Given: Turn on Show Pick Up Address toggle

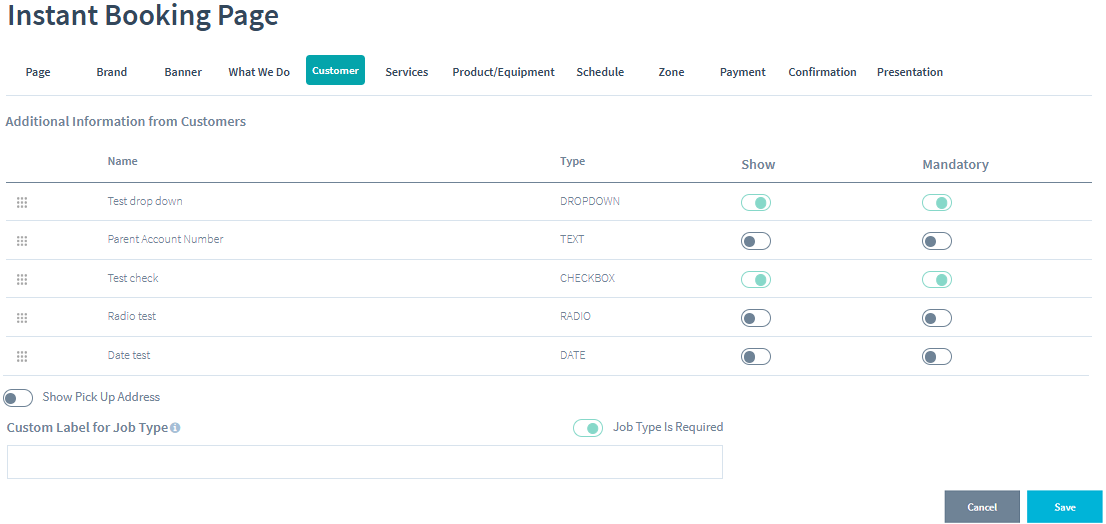Looking at the screenshot, I should point(18,398).
